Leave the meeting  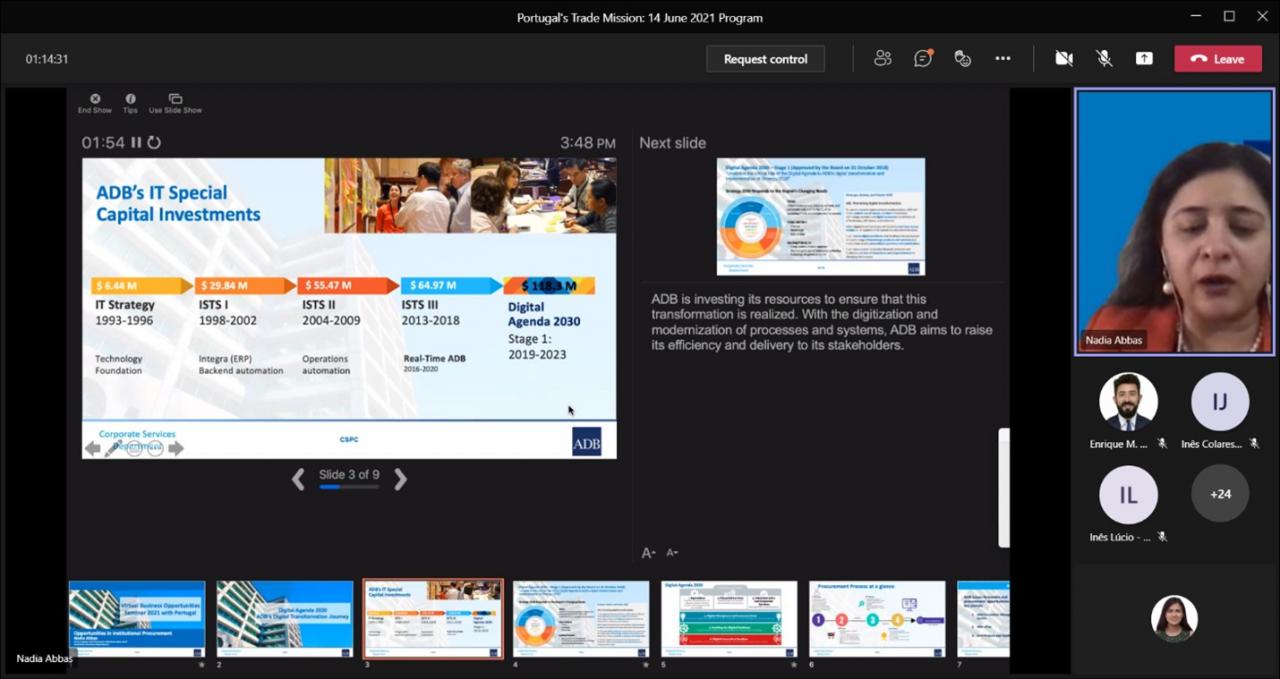(1218, 59)
